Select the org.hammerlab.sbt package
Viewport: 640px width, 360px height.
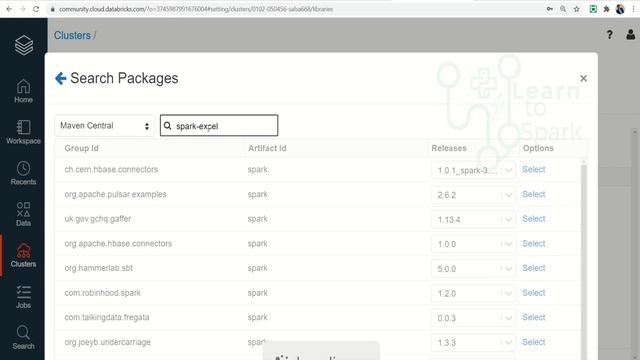click(533, 268)
